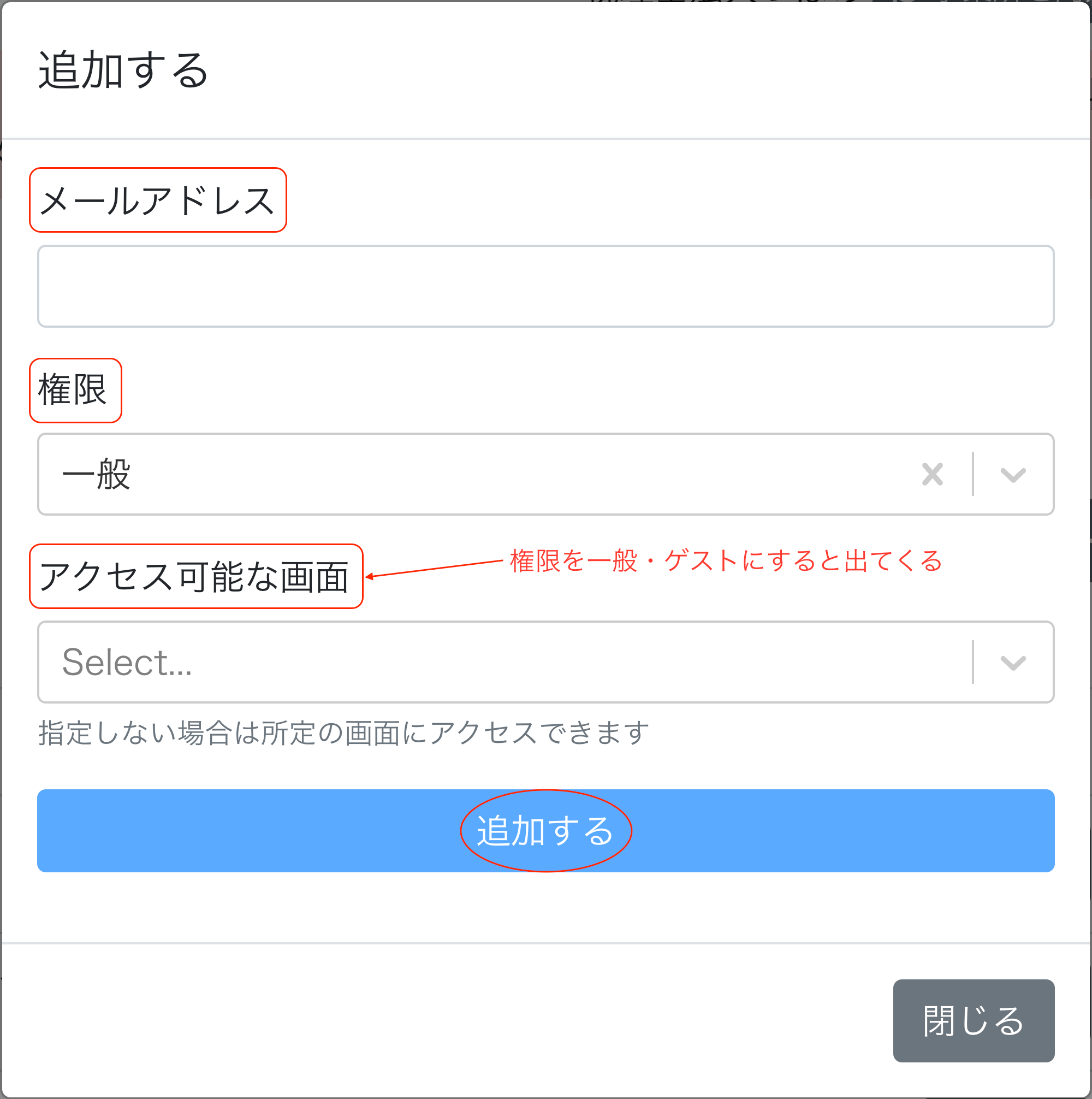Click empty middle area of 権限 select box
1092x1099 pixels.
pos(512,475)
